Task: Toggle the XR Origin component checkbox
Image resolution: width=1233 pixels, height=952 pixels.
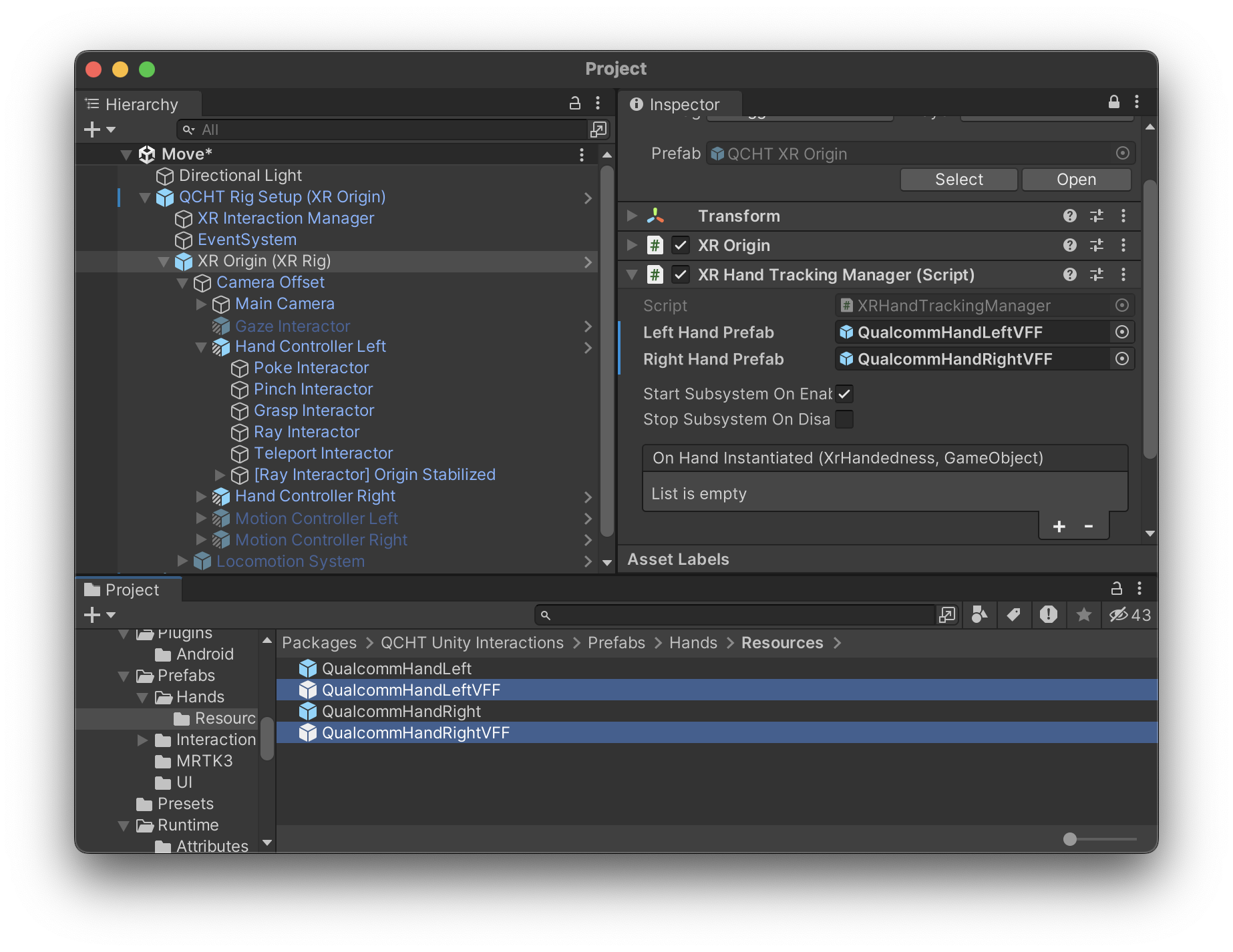Action: click(681, 246)
